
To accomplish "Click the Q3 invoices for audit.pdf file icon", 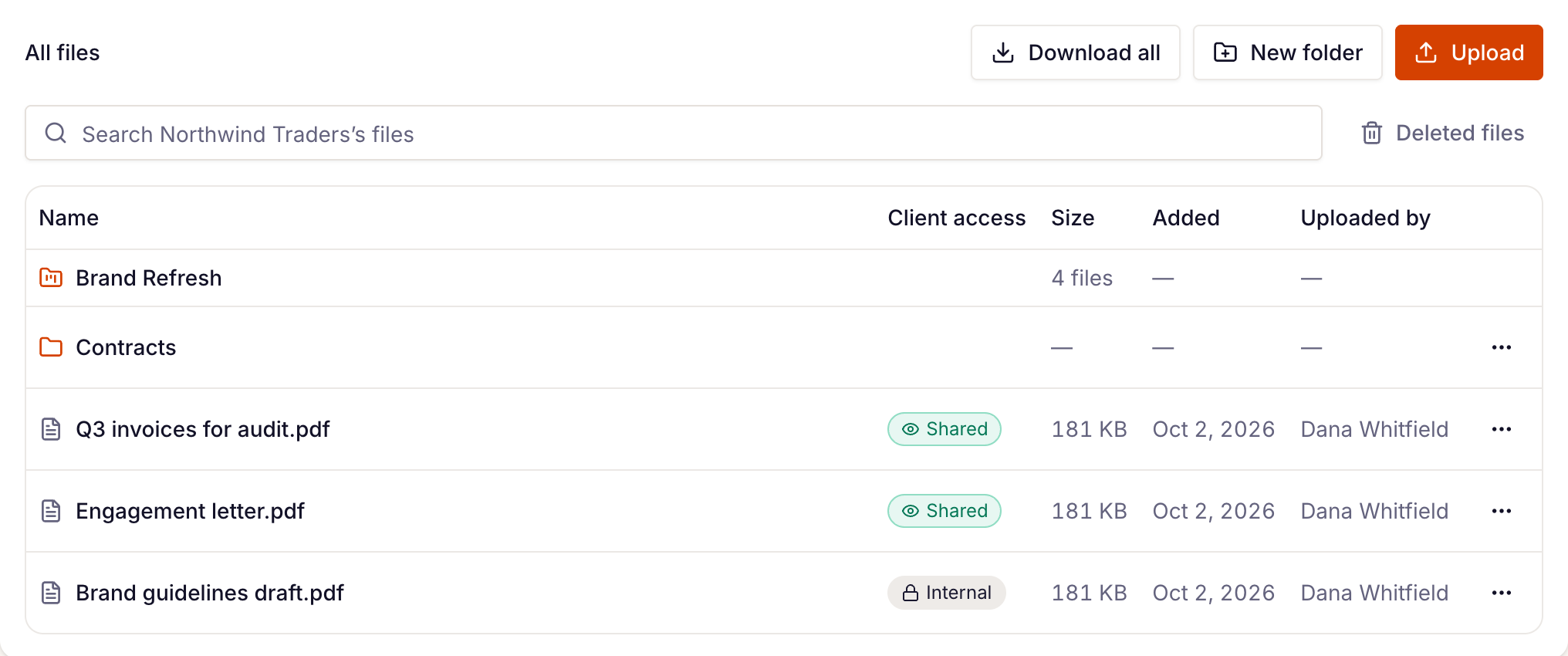I will 51,429.
